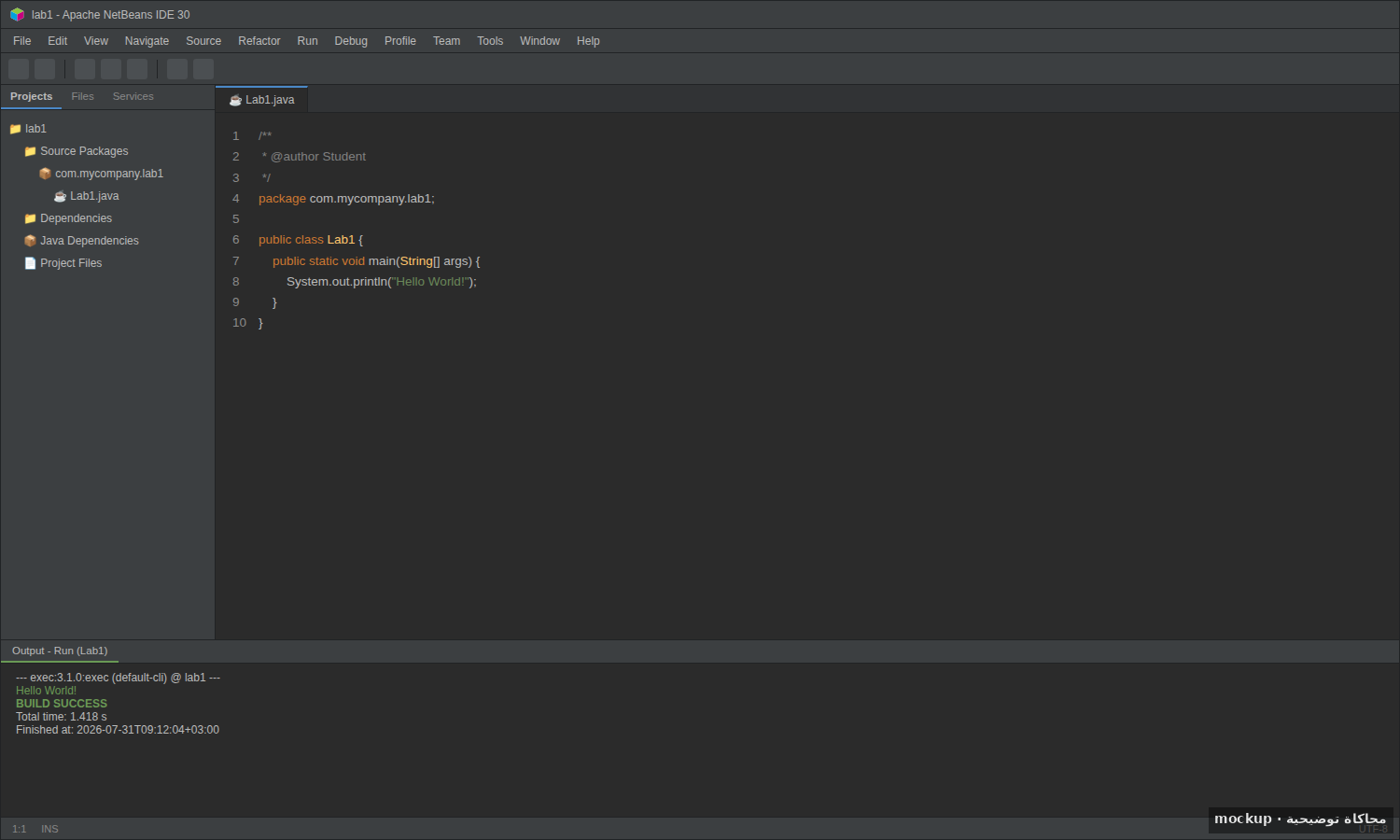The image size is (1400, 840).
Task: Click the BUILD SUCCESS output line
Action: pyautogui.click(x=62, y=704)
